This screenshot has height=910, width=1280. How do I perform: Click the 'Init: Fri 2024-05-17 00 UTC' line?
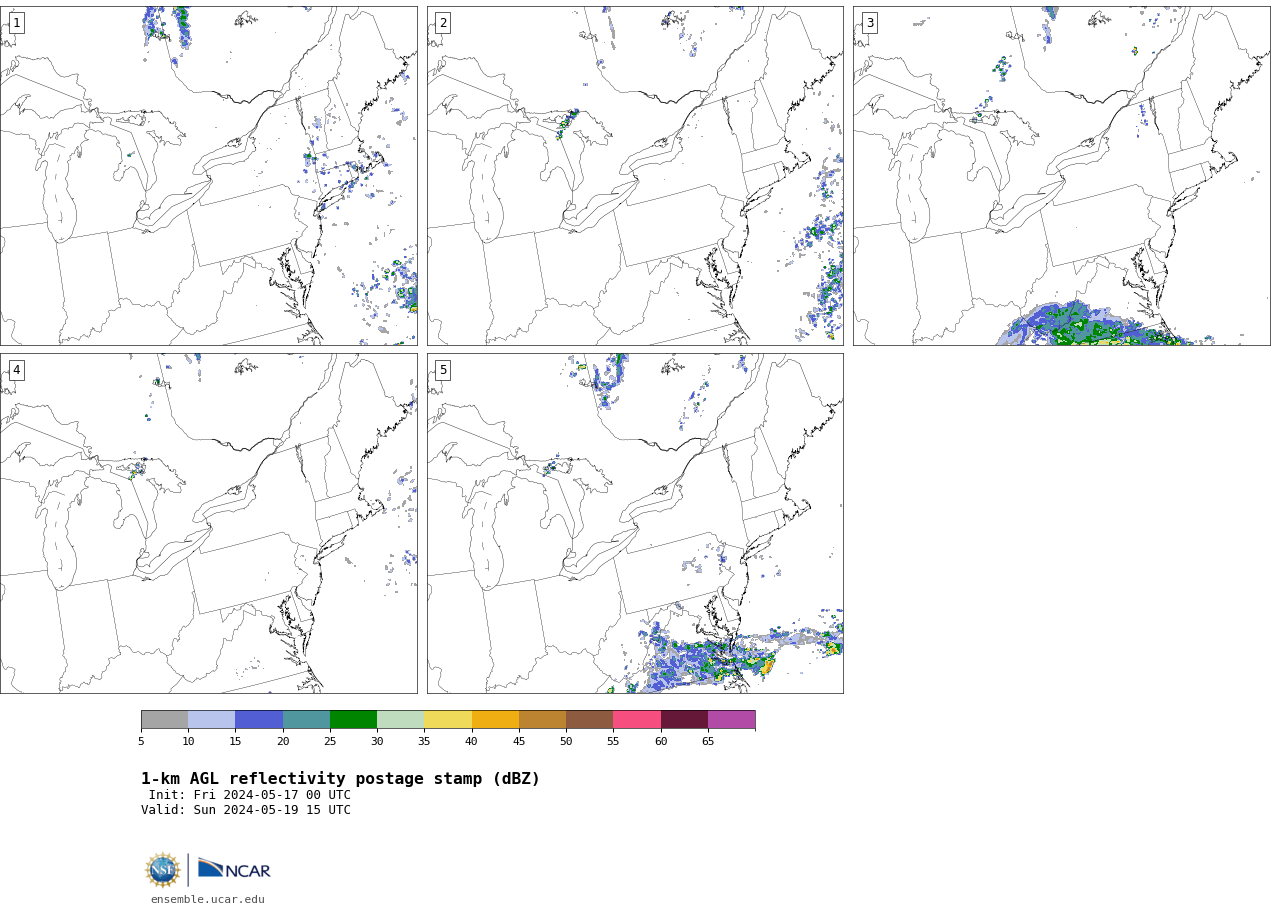point(250,796)
